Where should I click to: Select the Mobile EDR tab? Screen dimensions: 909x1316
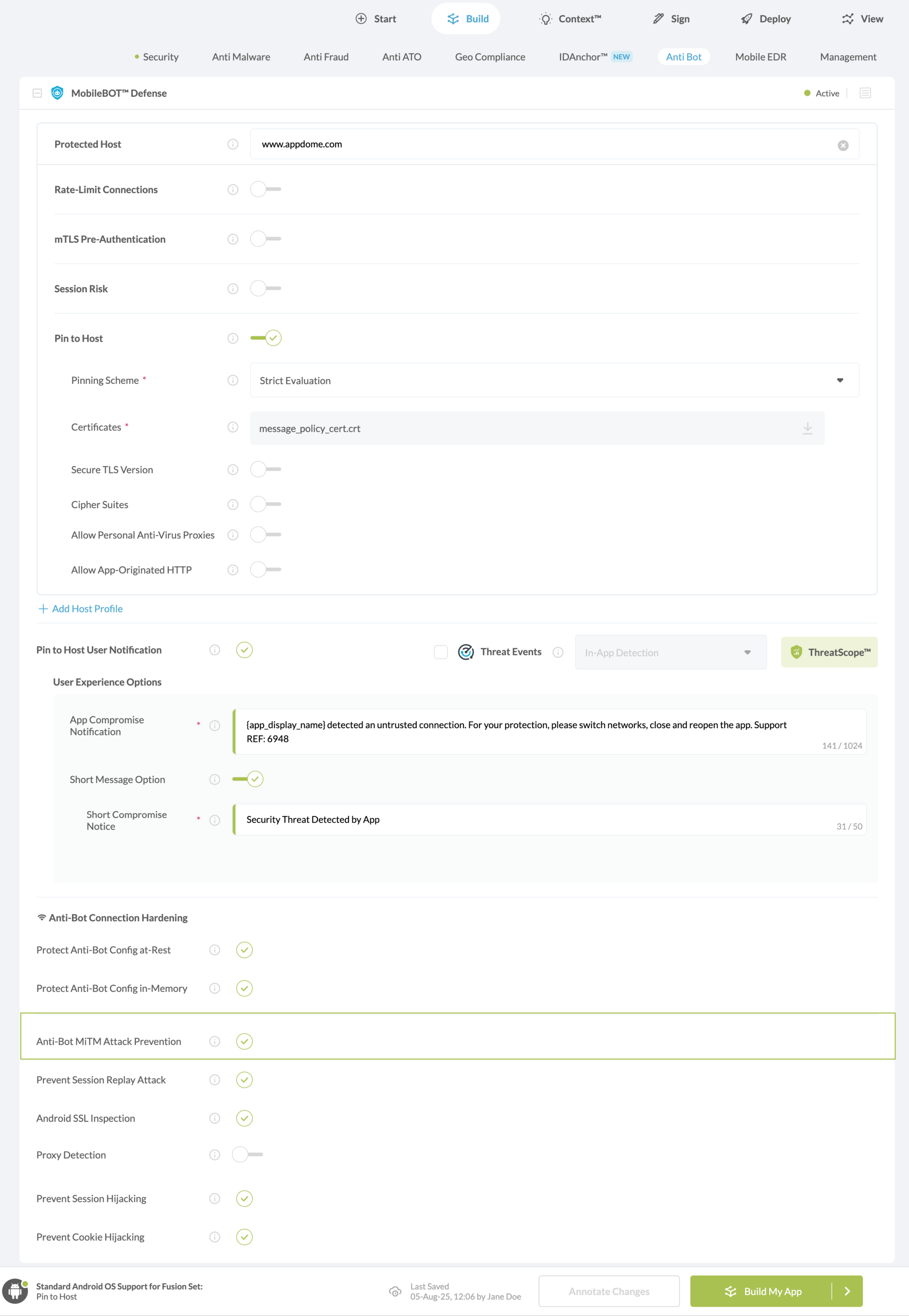[760, 56]
